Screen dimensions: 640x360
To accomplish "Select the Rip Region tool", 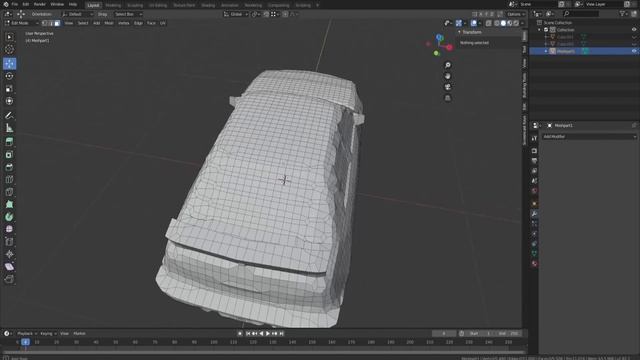I will click(x=9, y=279).
